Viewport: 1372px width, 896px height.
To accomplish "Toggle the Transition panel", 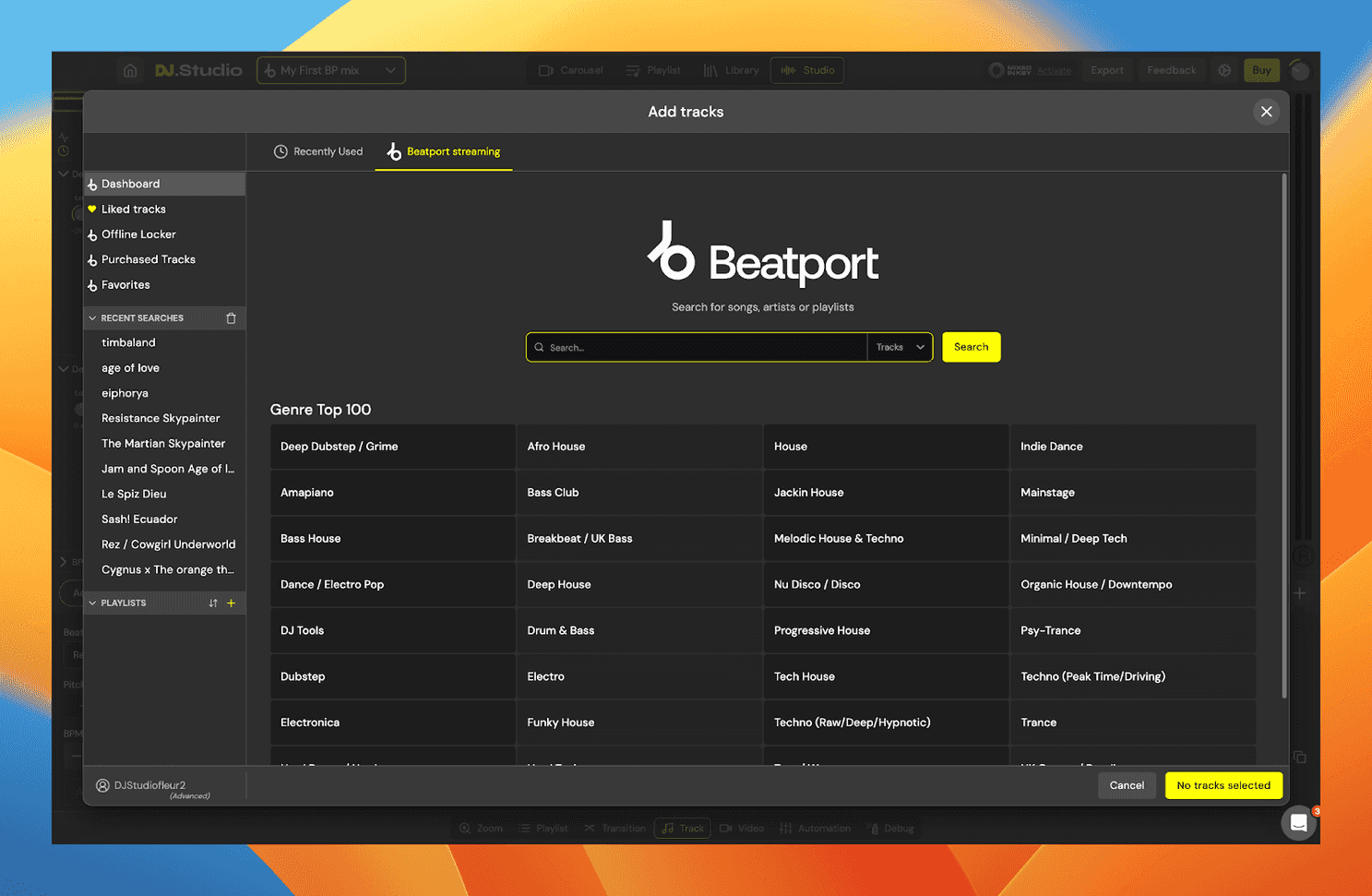I will (615, 828).
